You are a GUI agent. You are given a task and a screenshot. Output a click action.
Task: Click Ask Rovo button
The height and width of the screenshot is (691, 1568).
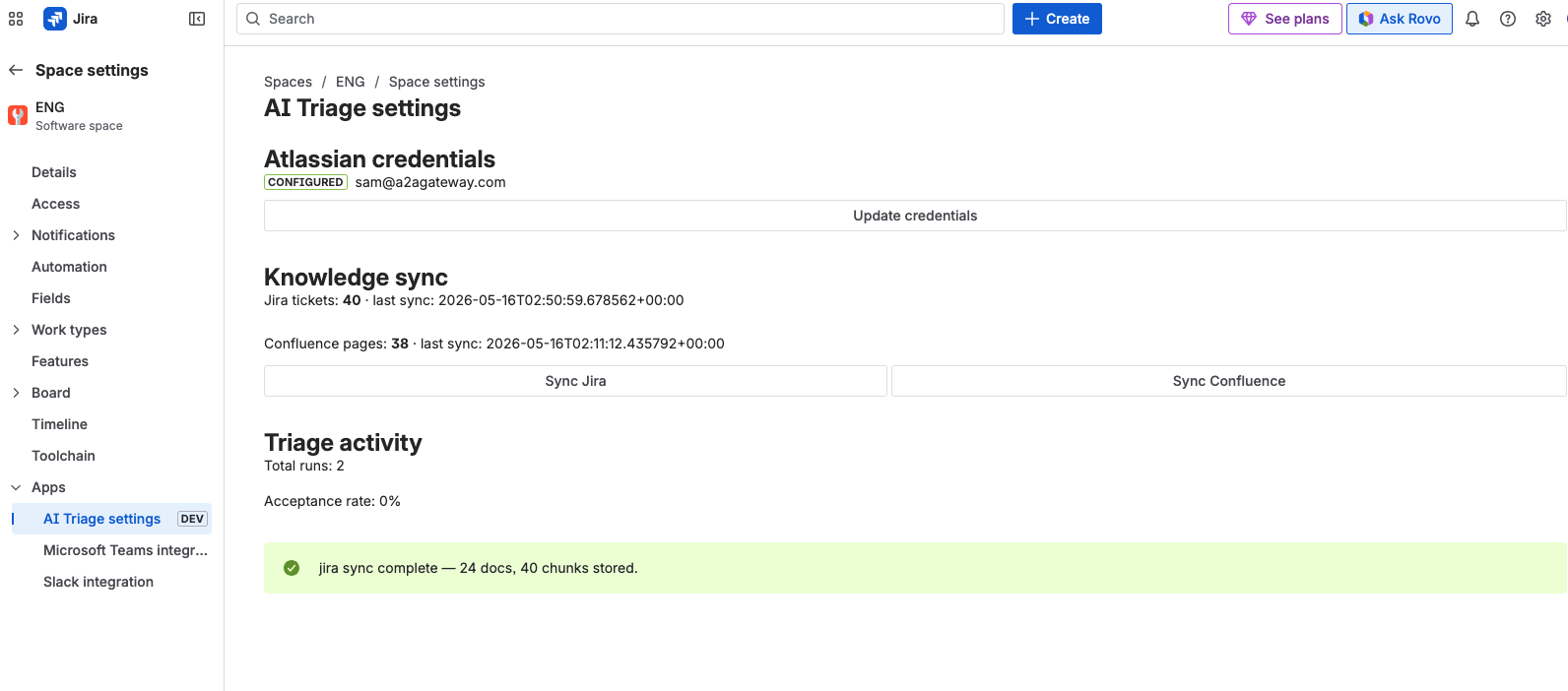click(x=1400, y=19)
